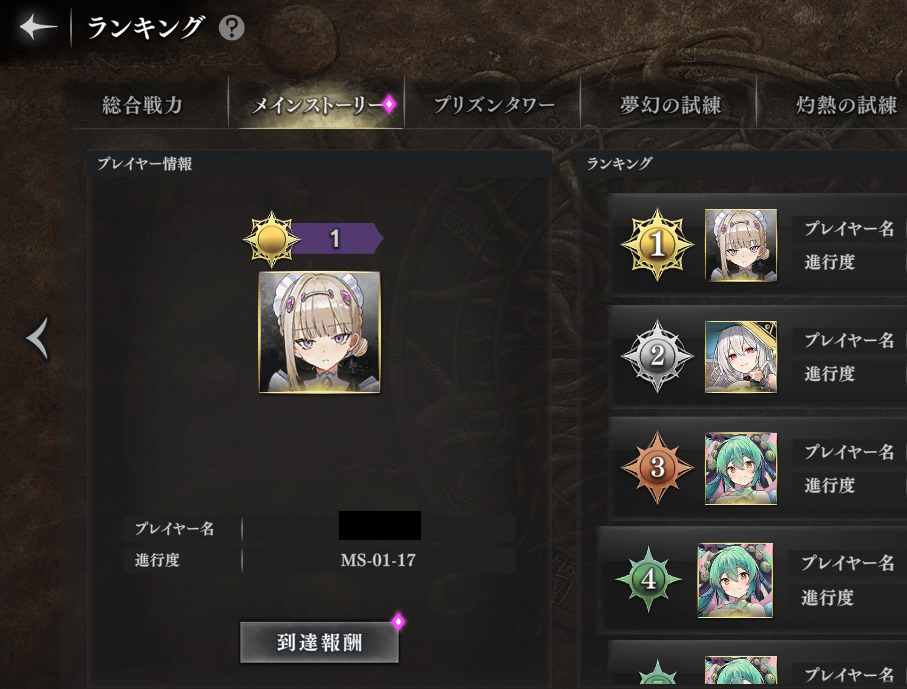
Task: Switch to the 夢幻の試練 tab
Action: click(x=670, y=105)
